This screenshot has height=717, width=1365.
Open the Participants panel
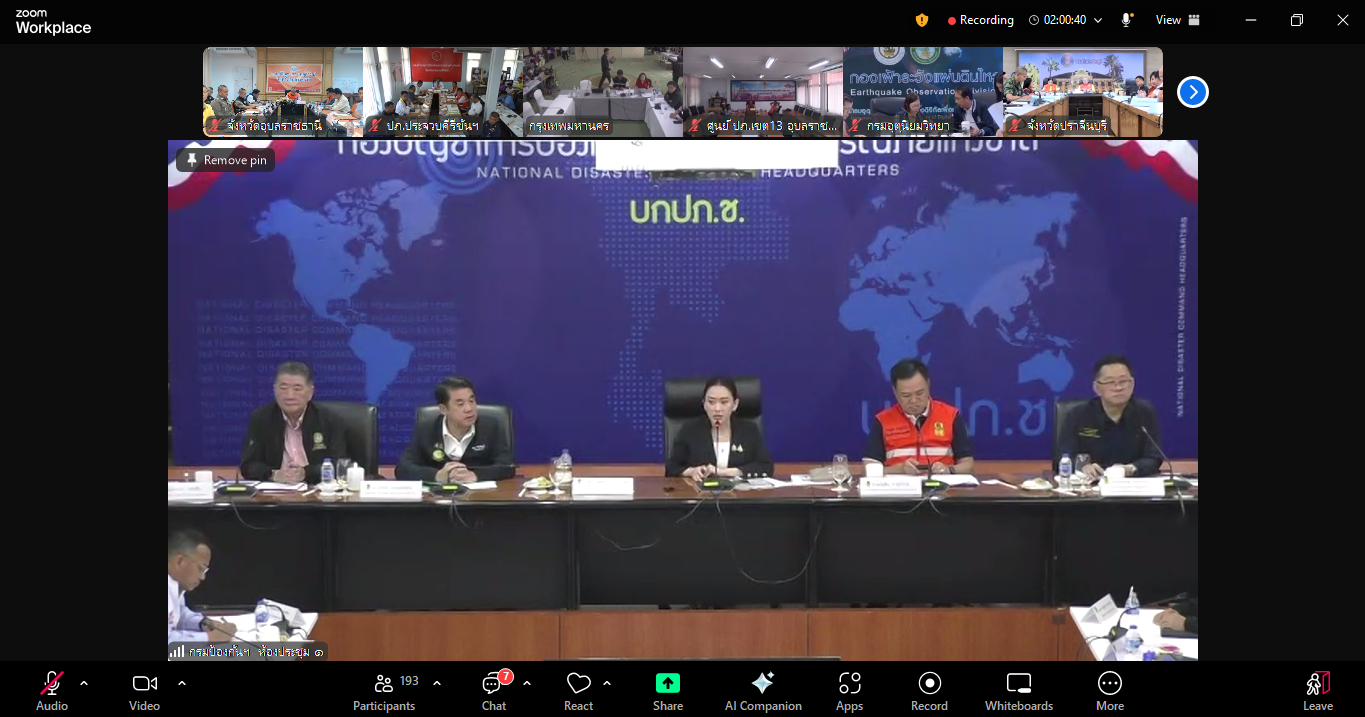click(x=384, y=689)
